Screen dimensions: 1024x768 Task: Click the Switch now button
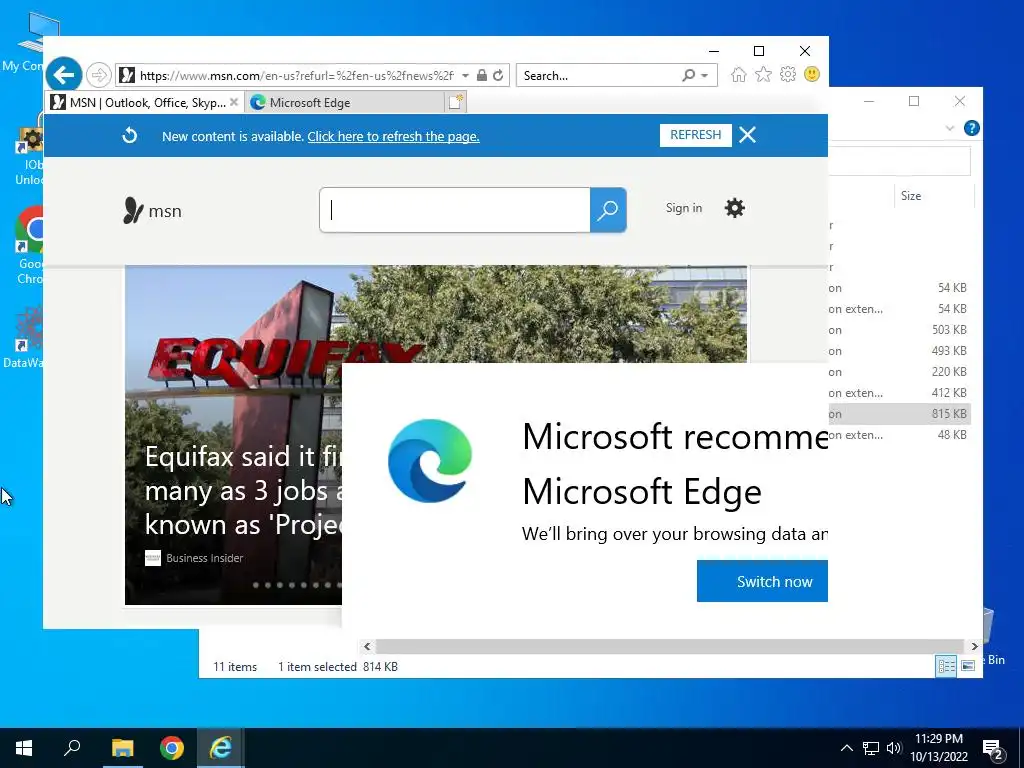point(762,581)
